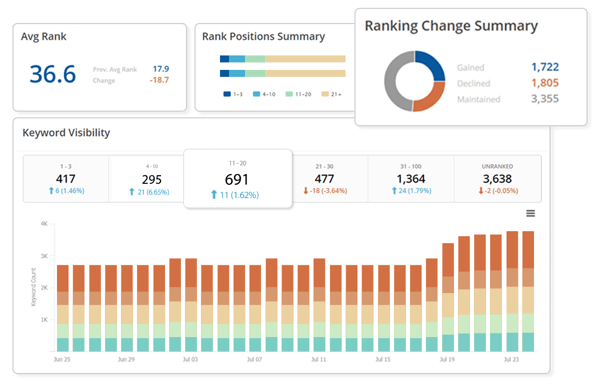Click the Gained value 1,722

[x=545, y=67]
